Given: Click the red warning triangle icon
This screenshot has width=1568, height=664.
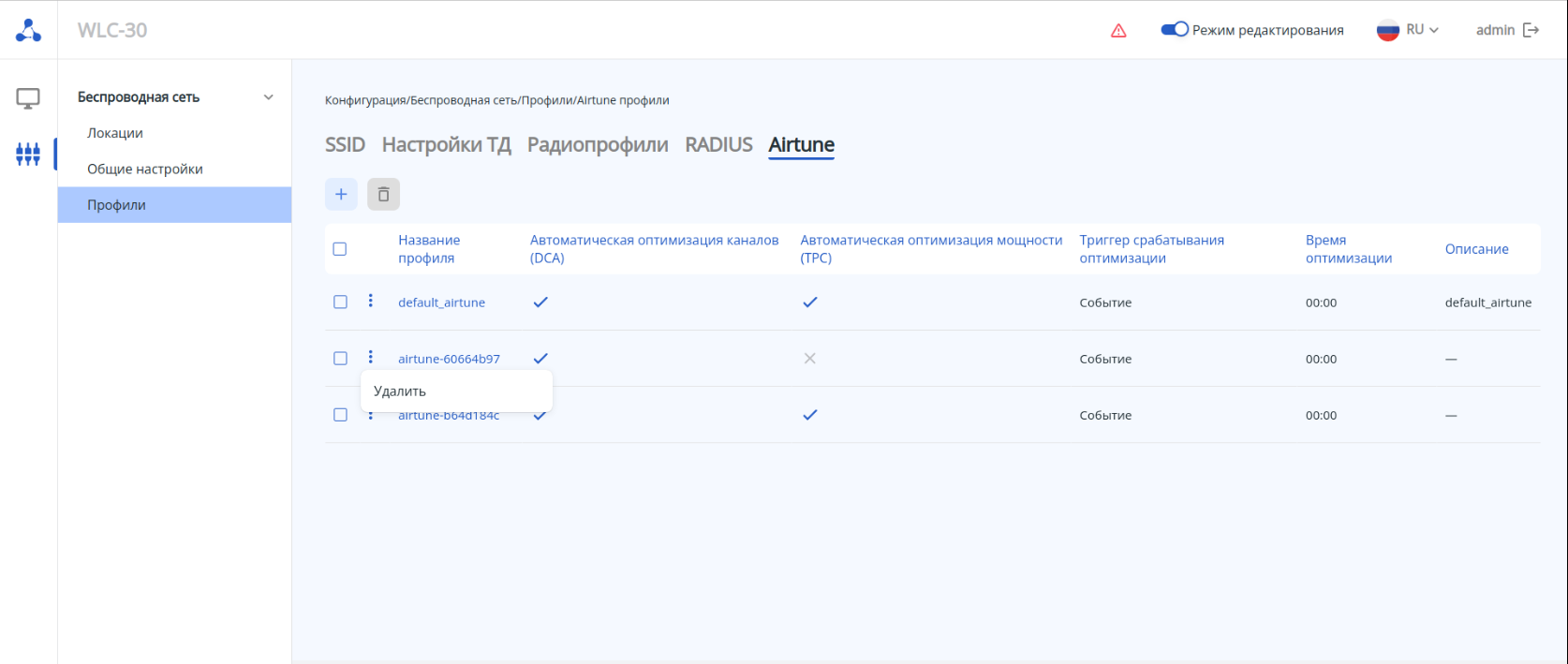Looking at the screenshot, I should (x=1118, y=31).
